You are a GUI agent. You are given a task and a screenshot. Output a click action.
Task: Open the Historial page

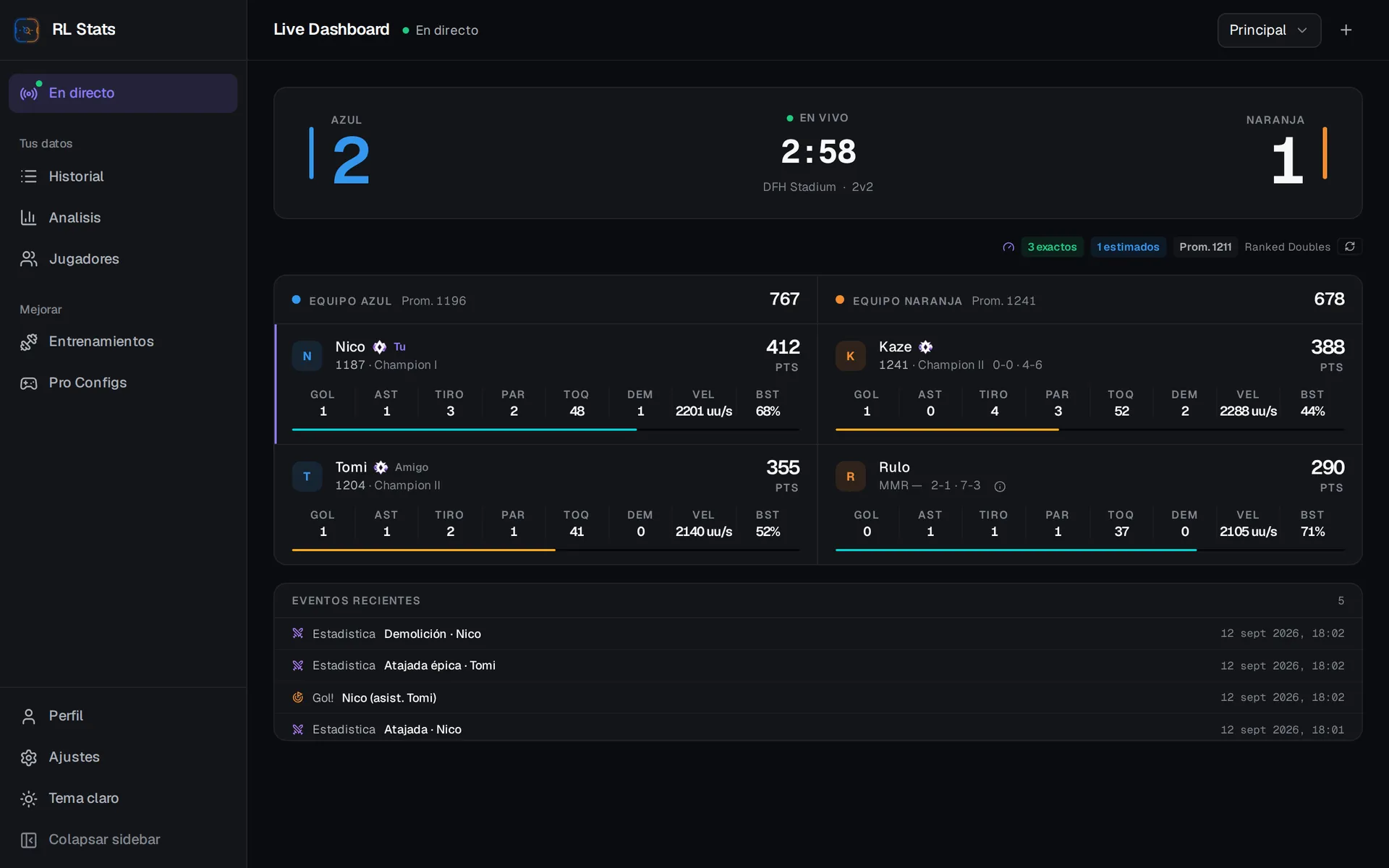[123, 176]
